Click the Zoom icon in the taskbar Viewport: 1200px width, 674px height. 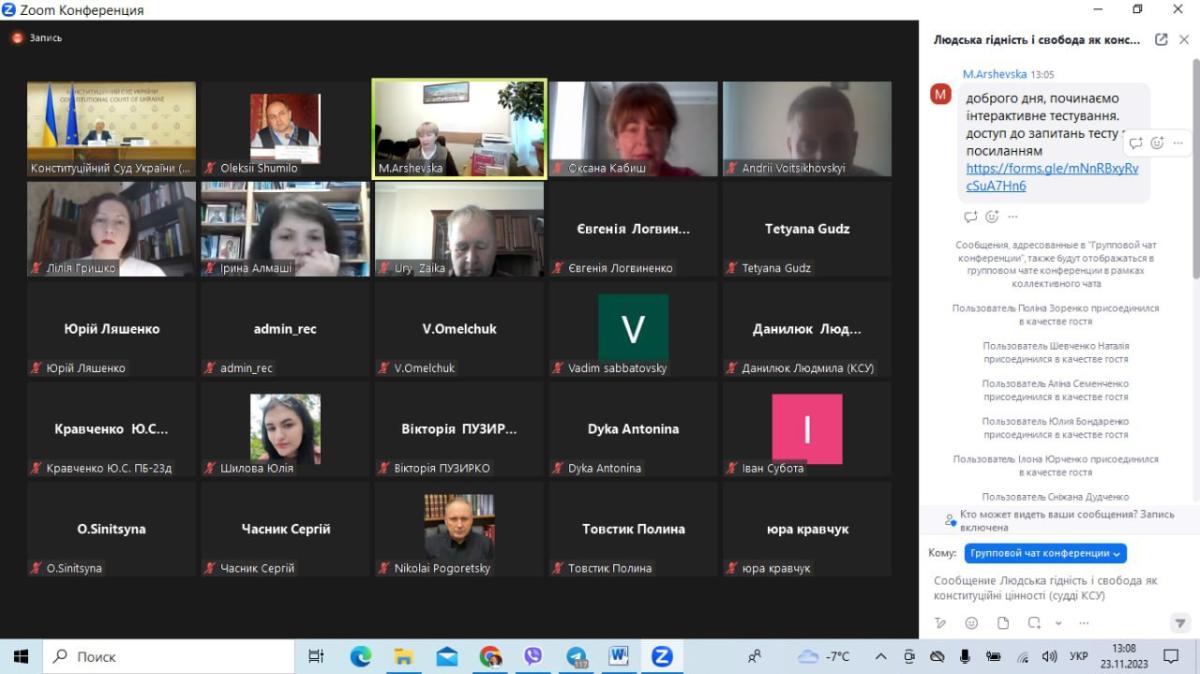[661, 656]
